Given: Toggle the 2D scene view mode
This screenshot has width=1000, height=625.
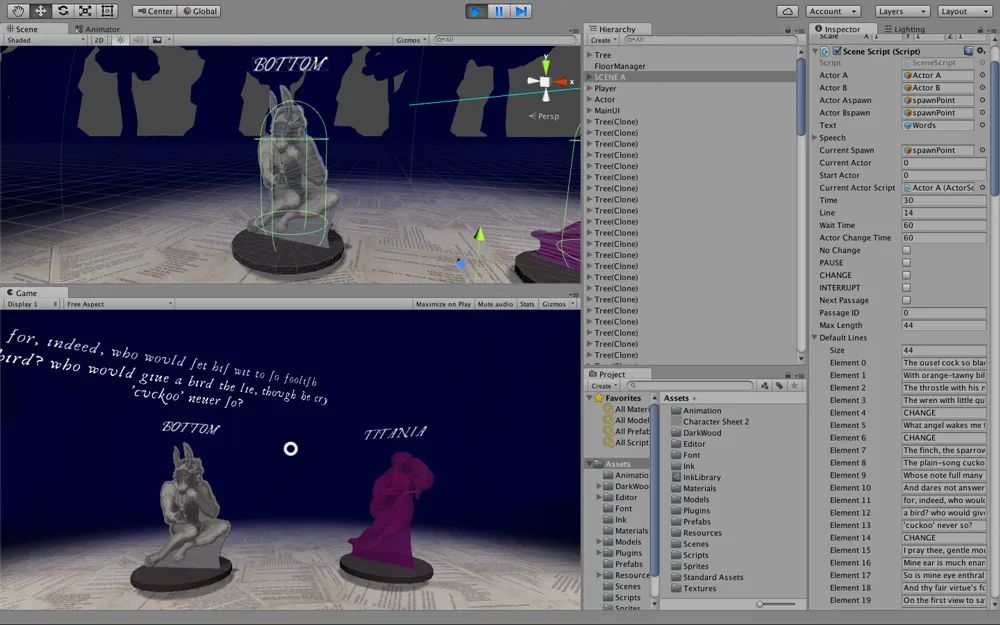Looking at the screenshot, I should point(99,40).
